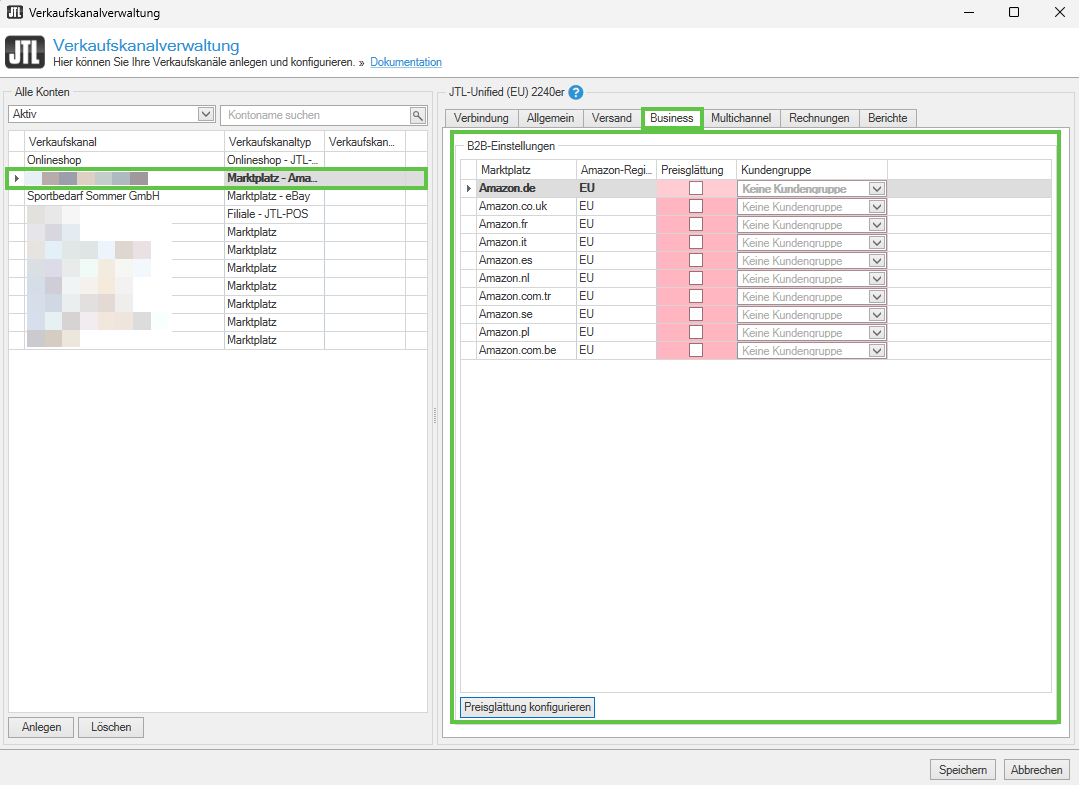The width and height of the screenshot is (1079, 785).
Task: Open the Allgemein tab
Action: tap(551, 118)
